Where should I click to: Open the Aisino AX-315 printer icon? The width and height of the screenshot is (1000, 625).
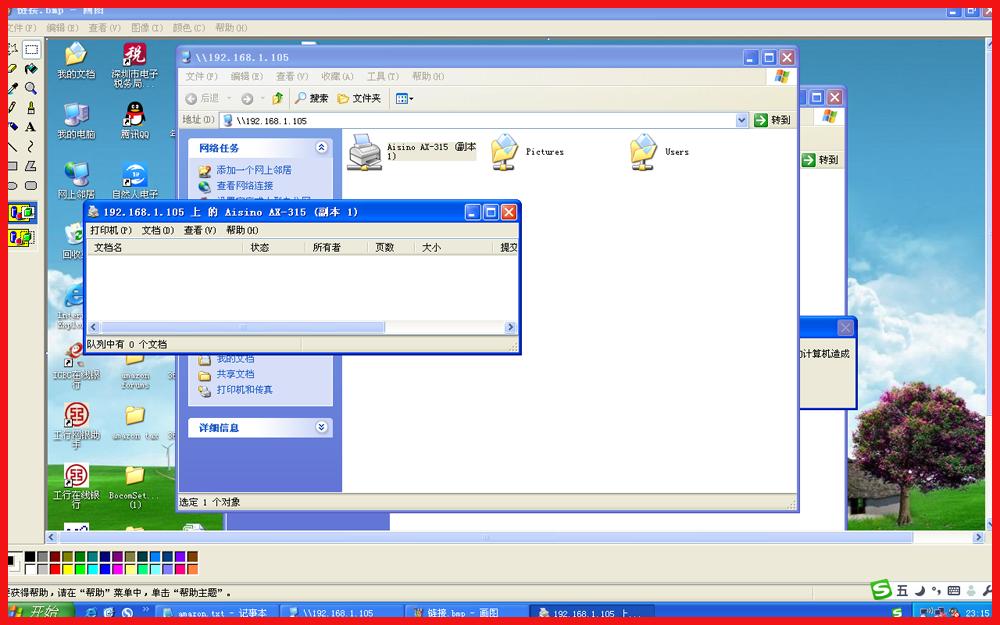pyautogui.click(x=365, y=150)
